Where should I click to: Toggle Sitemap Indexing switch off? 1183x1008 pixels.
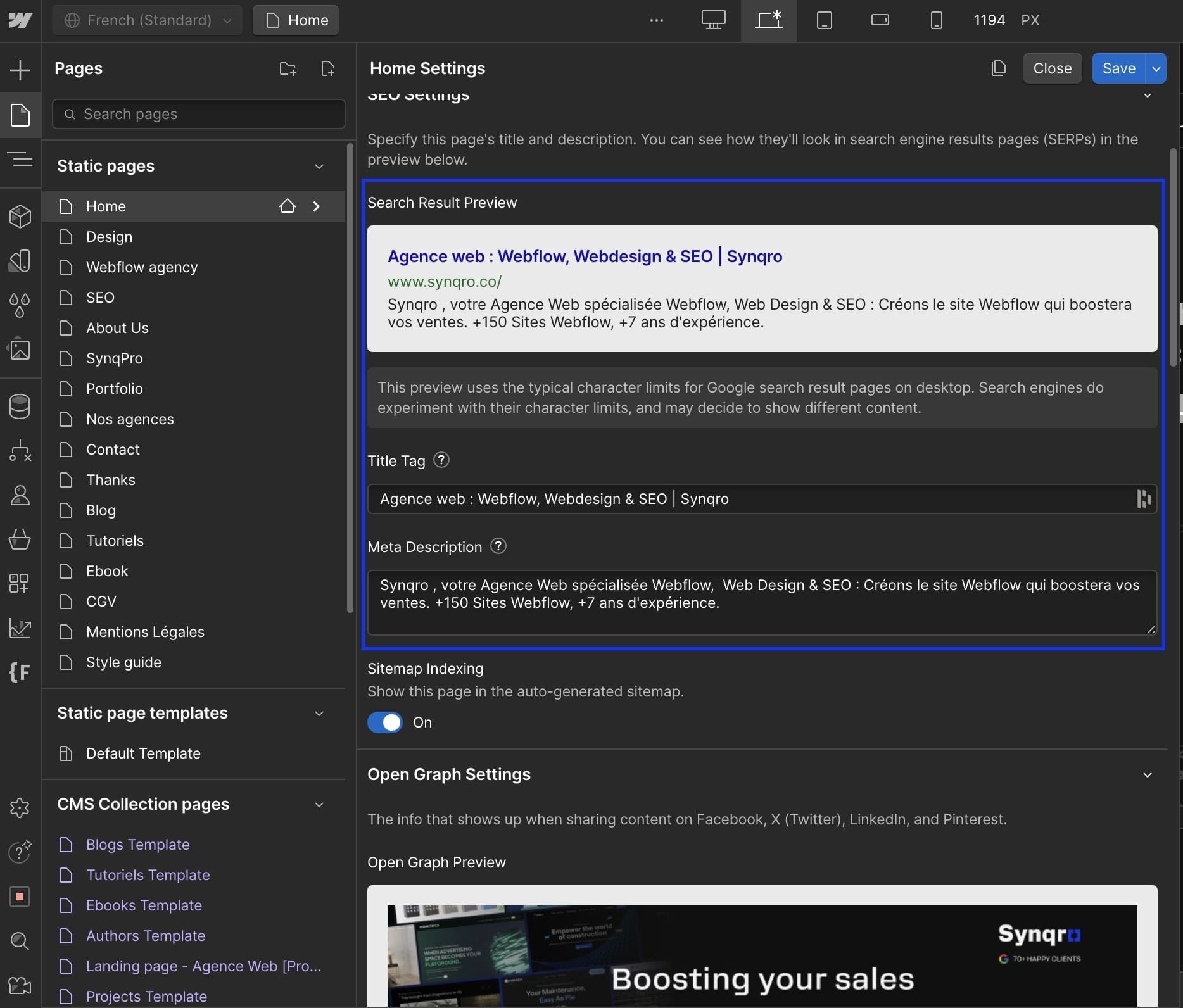(384, 722)
